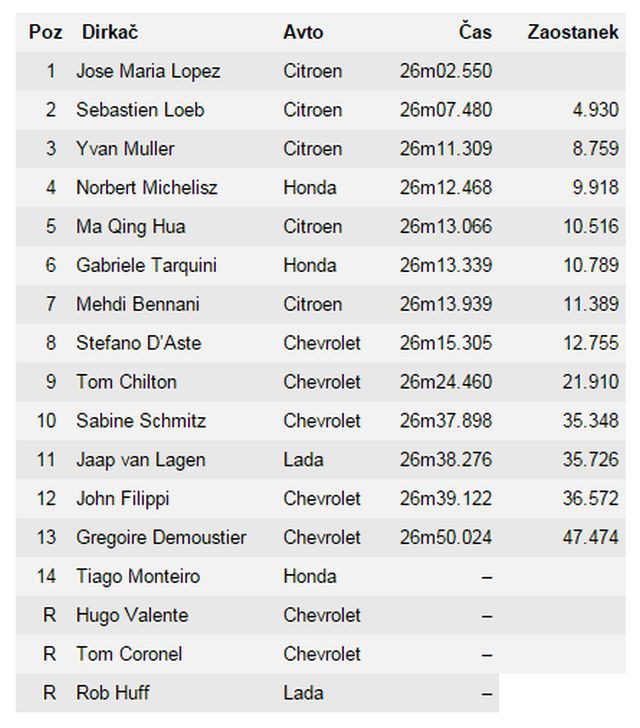Click John Filippi's time 26m39.122
This screenshot has width=640, height=728.
tap(446, 498)
